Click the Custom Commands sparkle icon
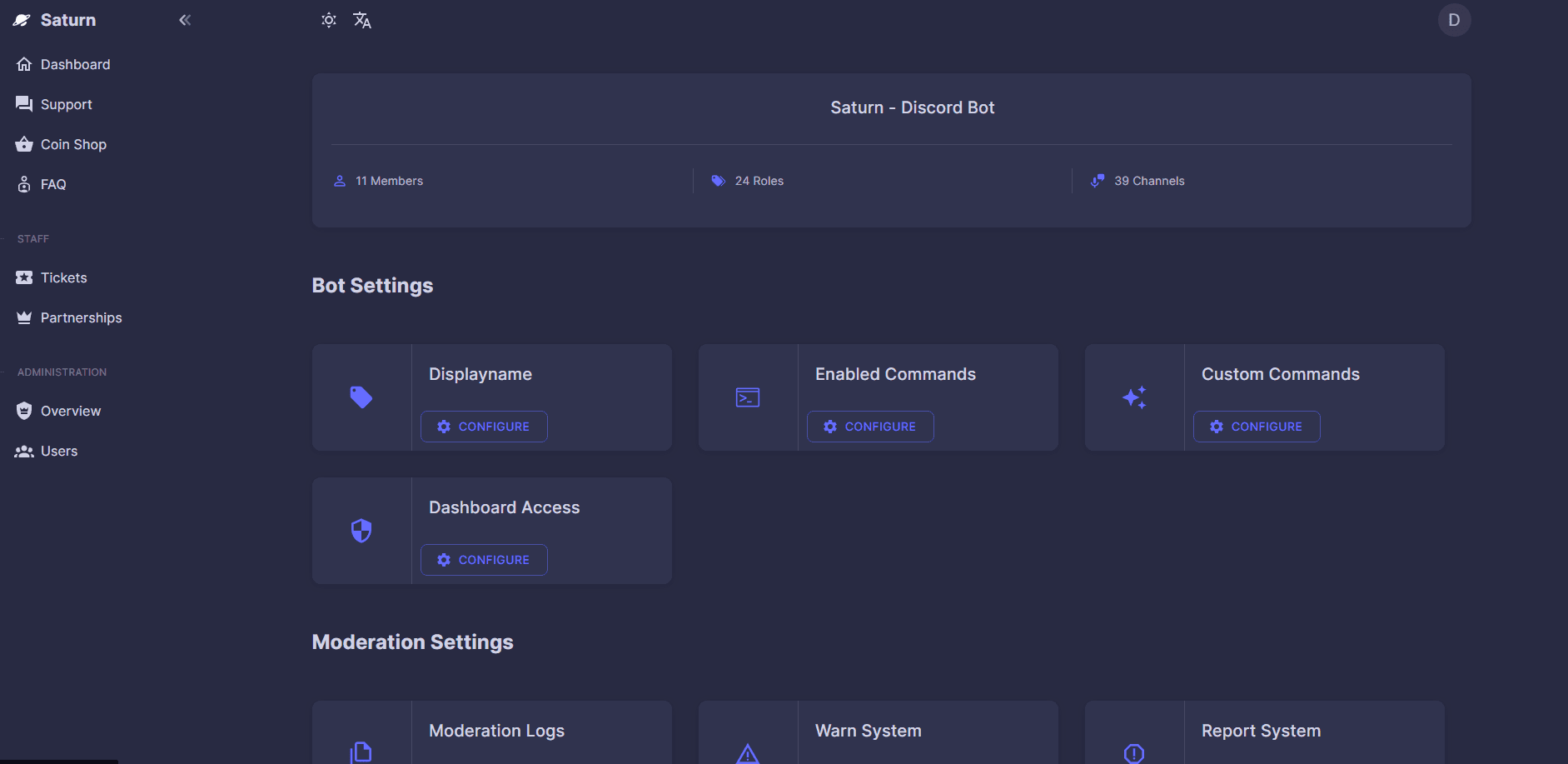The height and width of the screenshot is (764, 1568). [x=1134, y=397]
